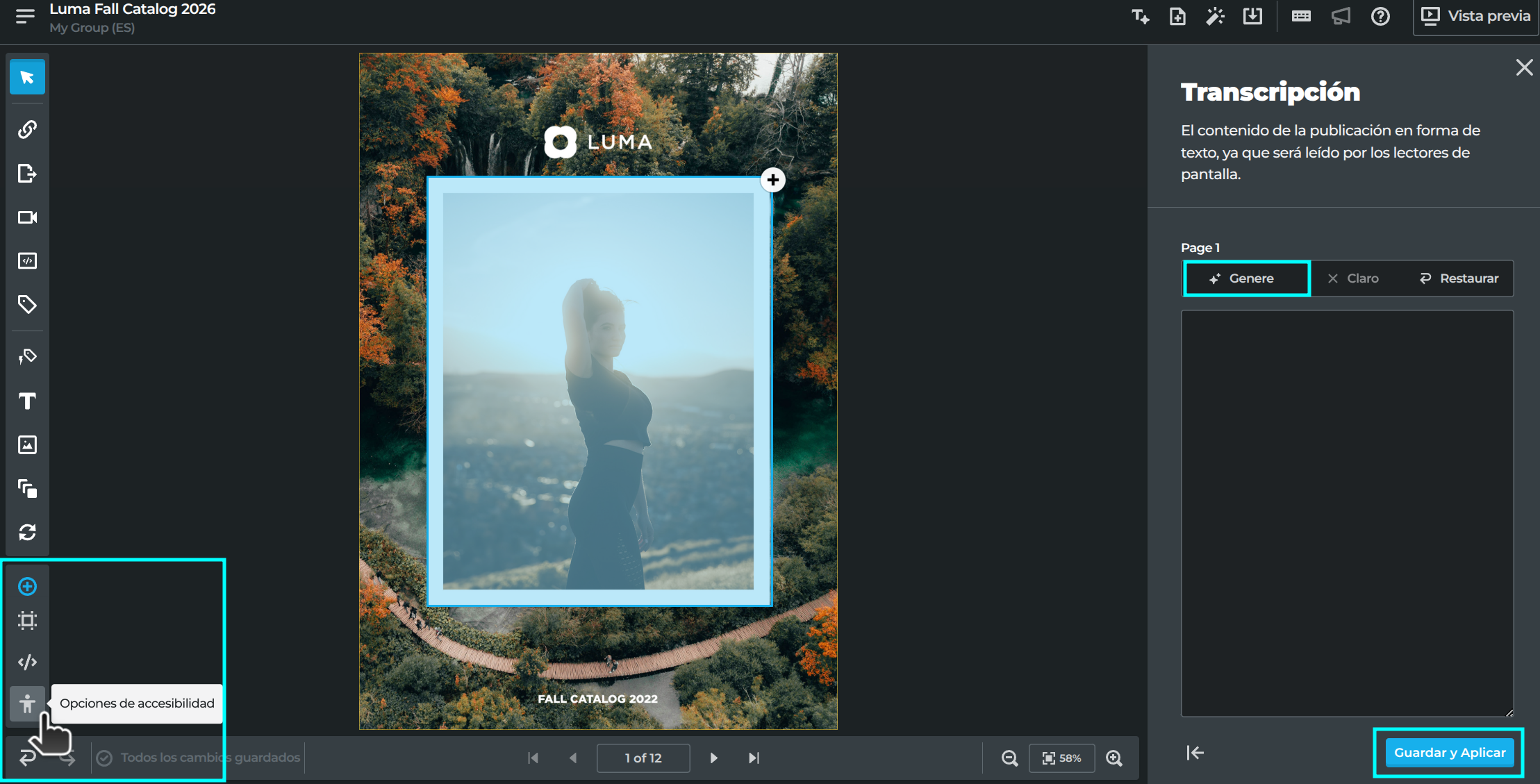Open the keyboard shortcuts icon
This screenshot has height=784, width=1540.
click(x=1301, y=16)
